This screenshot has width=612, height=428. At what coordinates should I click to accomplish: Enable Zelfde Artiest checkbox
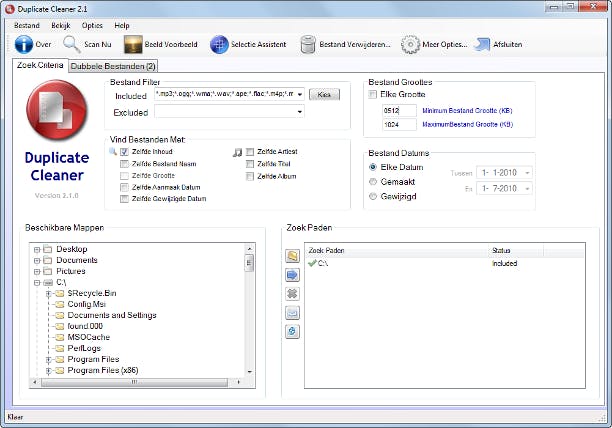coord(250,152)
